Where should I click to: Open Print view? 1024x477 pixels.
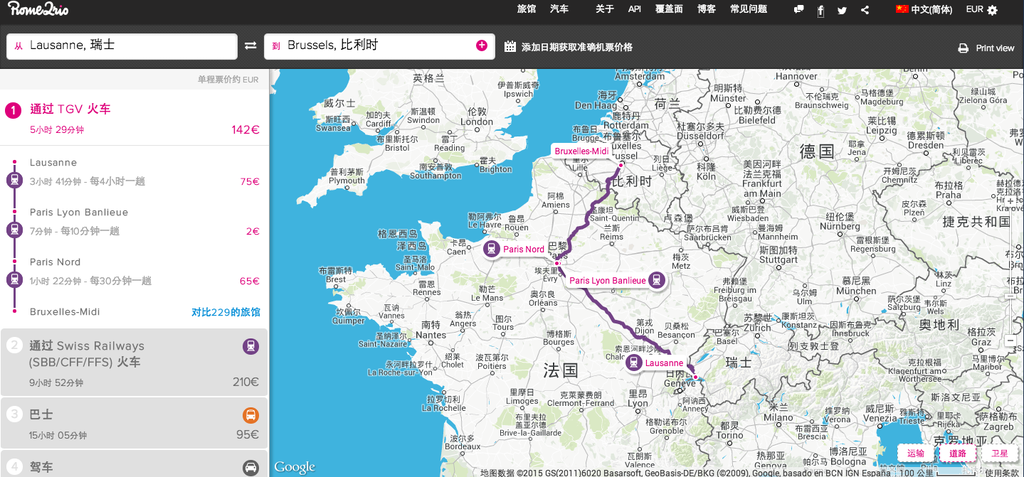(995, 48)
